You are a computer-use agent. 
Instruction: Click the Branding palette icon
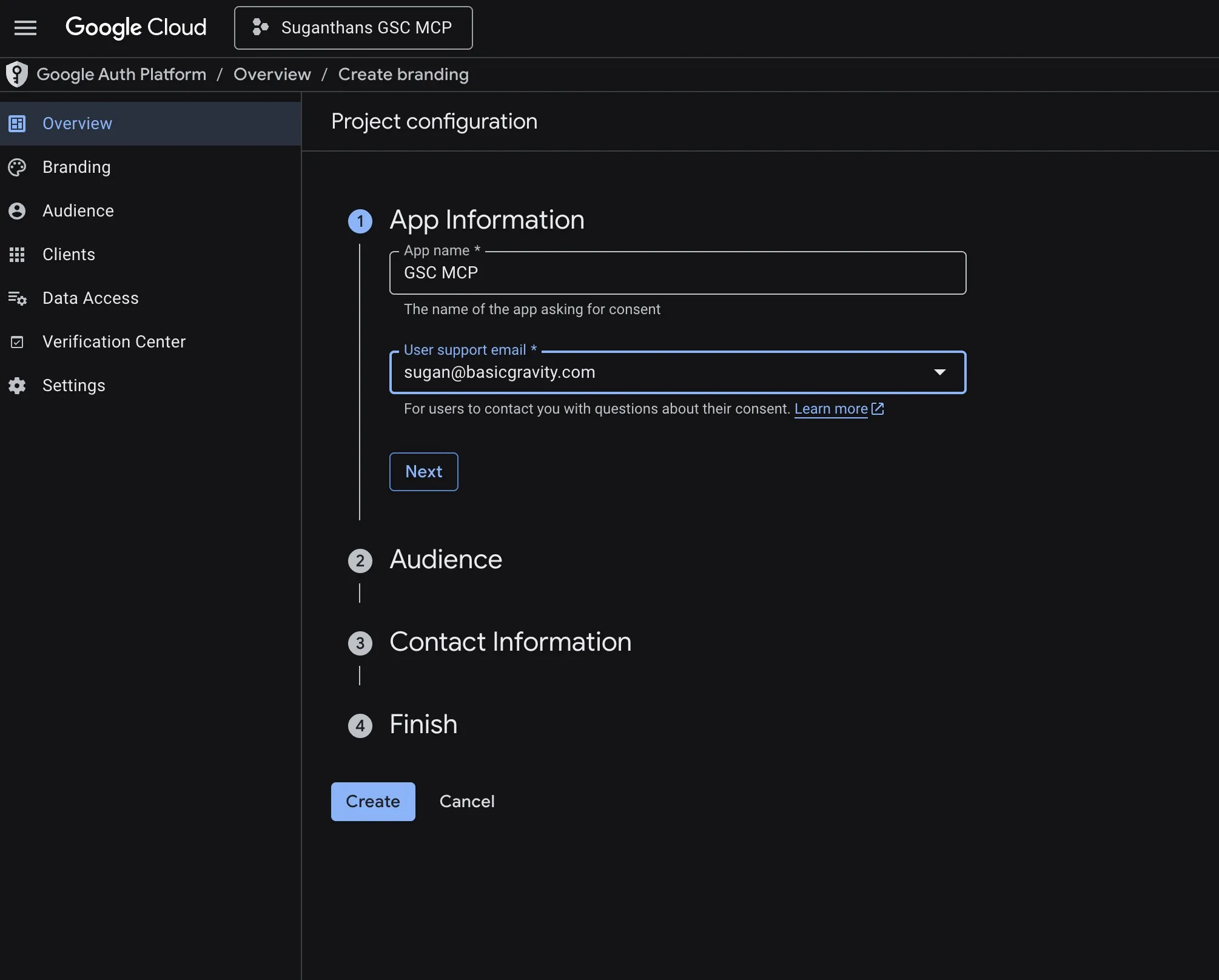(17, 167)
